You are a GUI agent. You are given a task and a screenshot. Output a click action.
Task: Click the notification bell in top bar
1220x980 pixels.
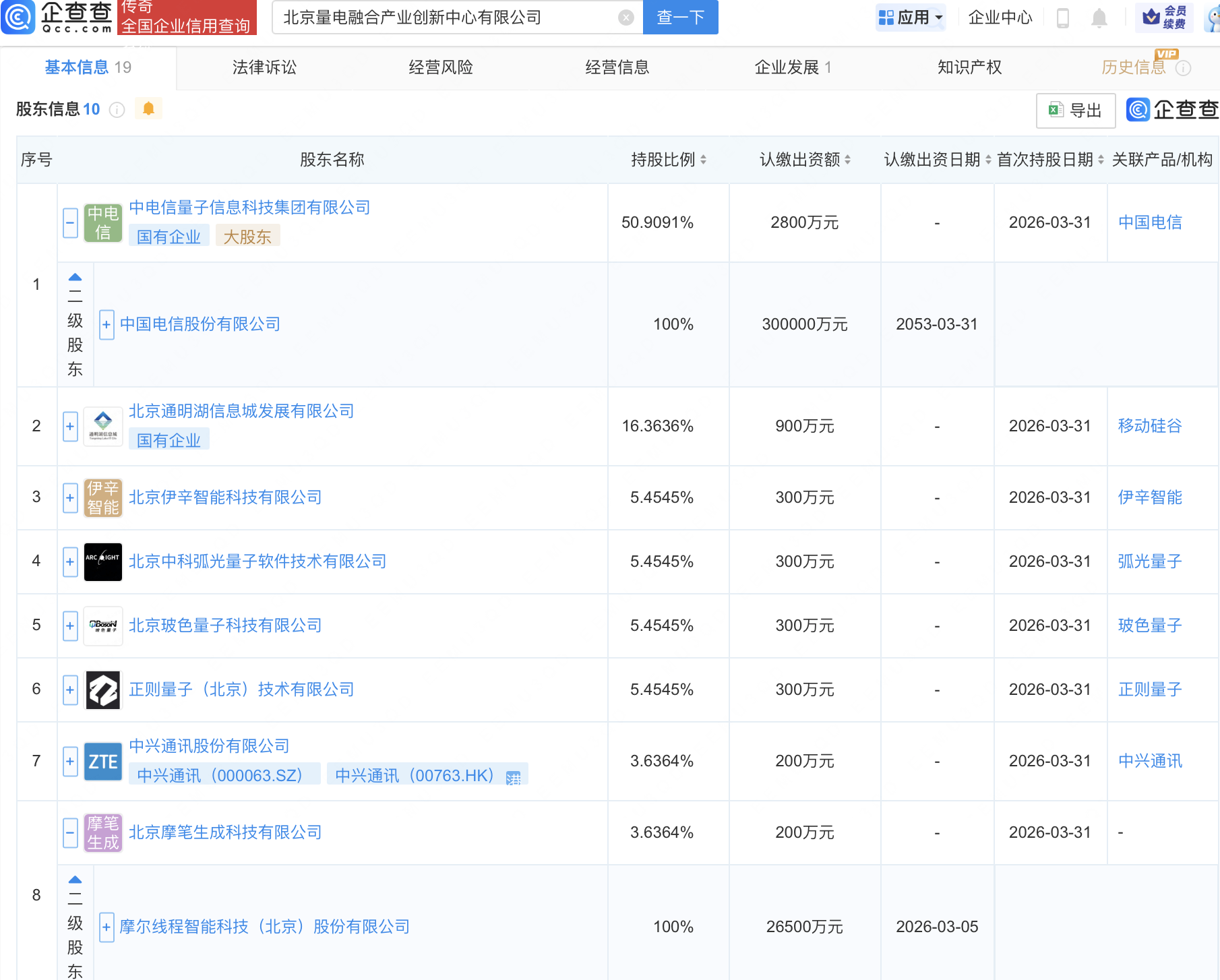tap(1099, 18)
